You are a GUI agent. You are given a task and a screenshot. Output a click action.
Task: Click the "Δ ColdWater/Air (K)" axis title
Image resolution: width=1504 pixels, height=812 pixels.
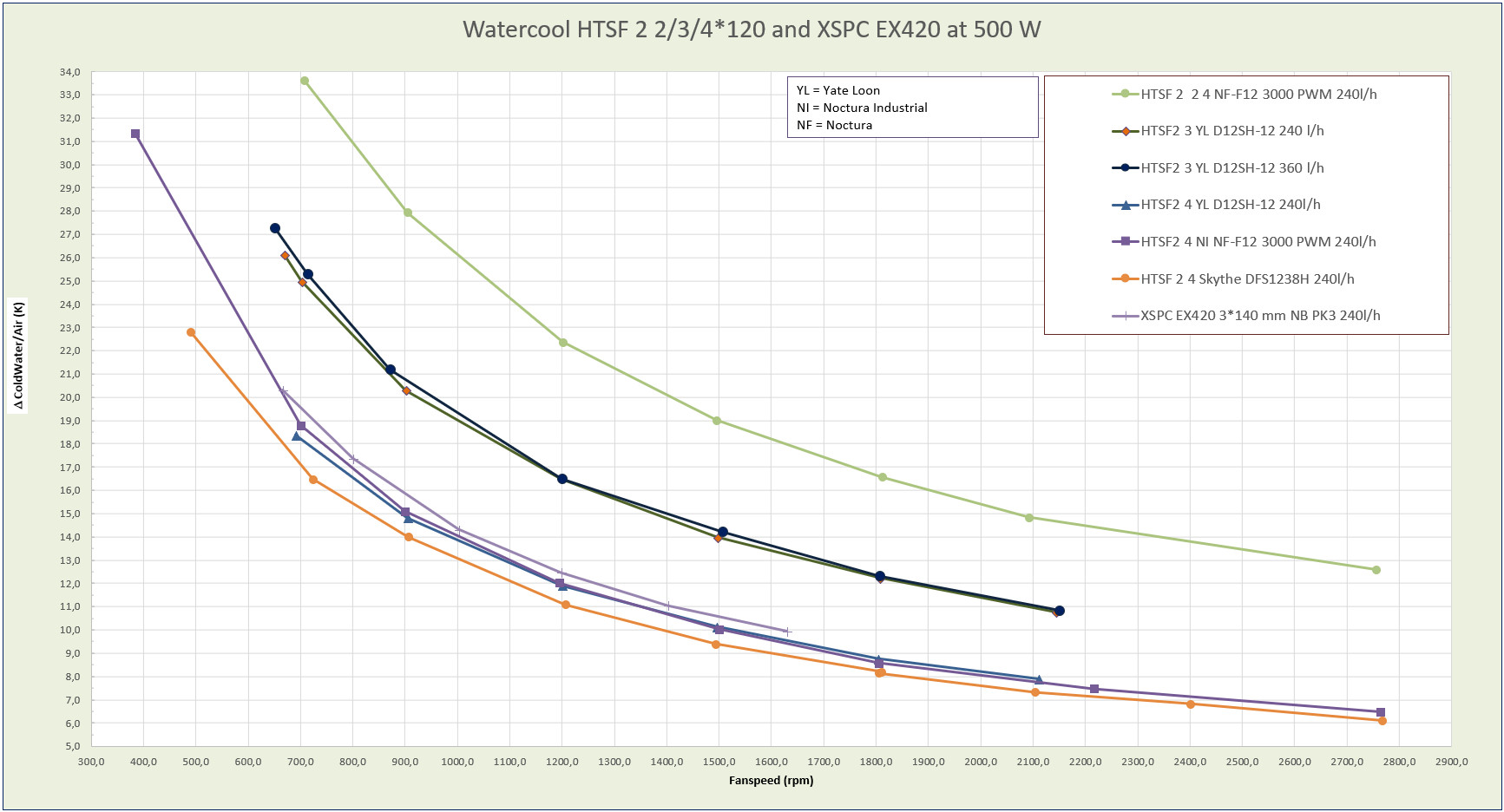click(18, 355)
